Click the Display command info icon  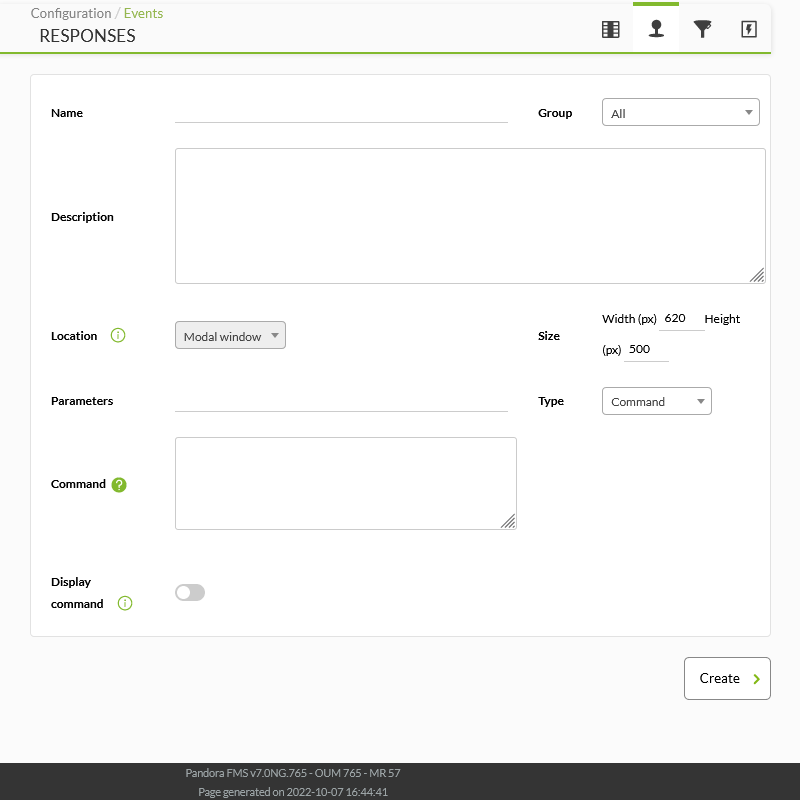coord(125,603)
